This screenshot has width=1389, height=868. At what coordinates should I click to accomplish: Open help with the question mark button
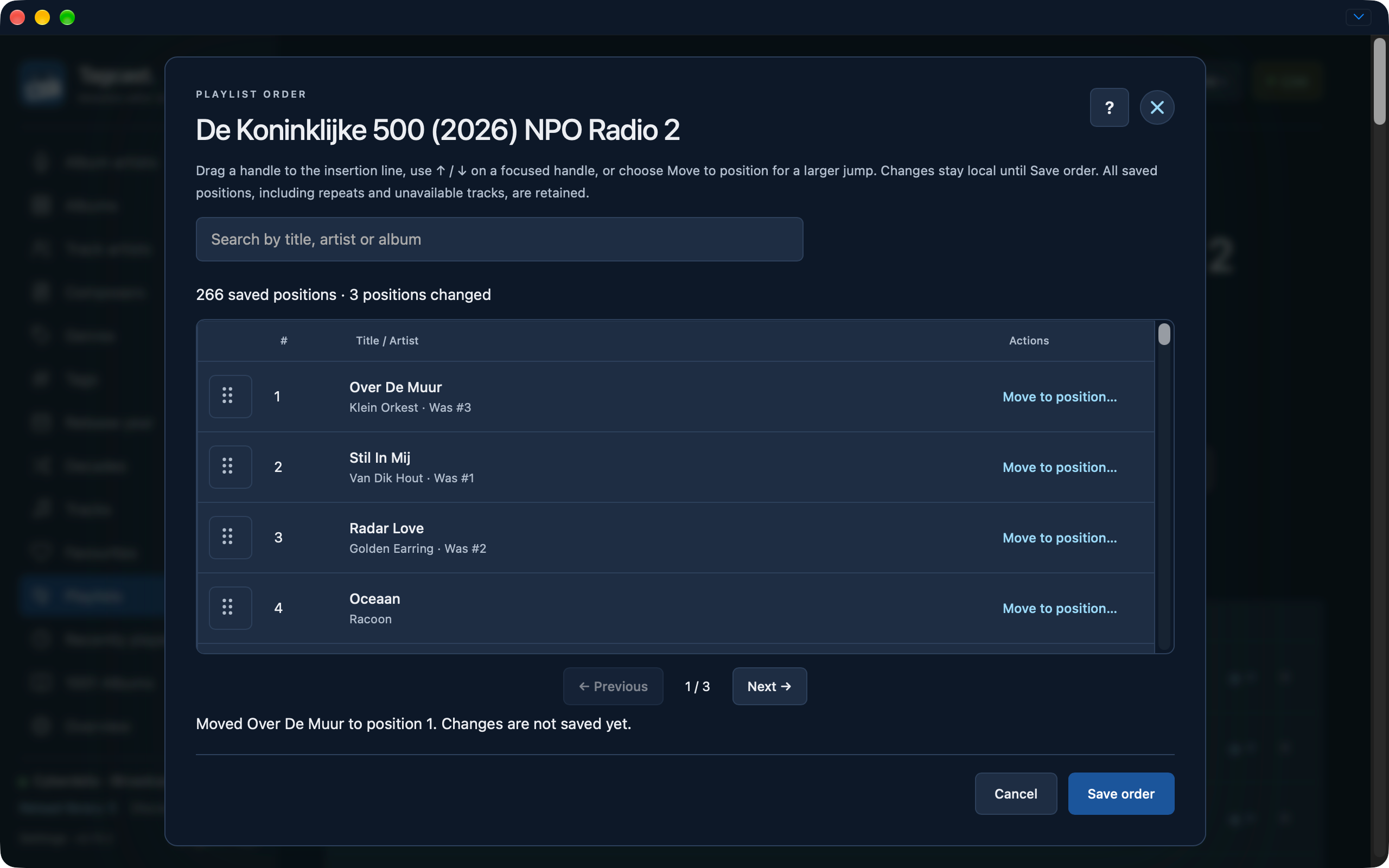1109,107
